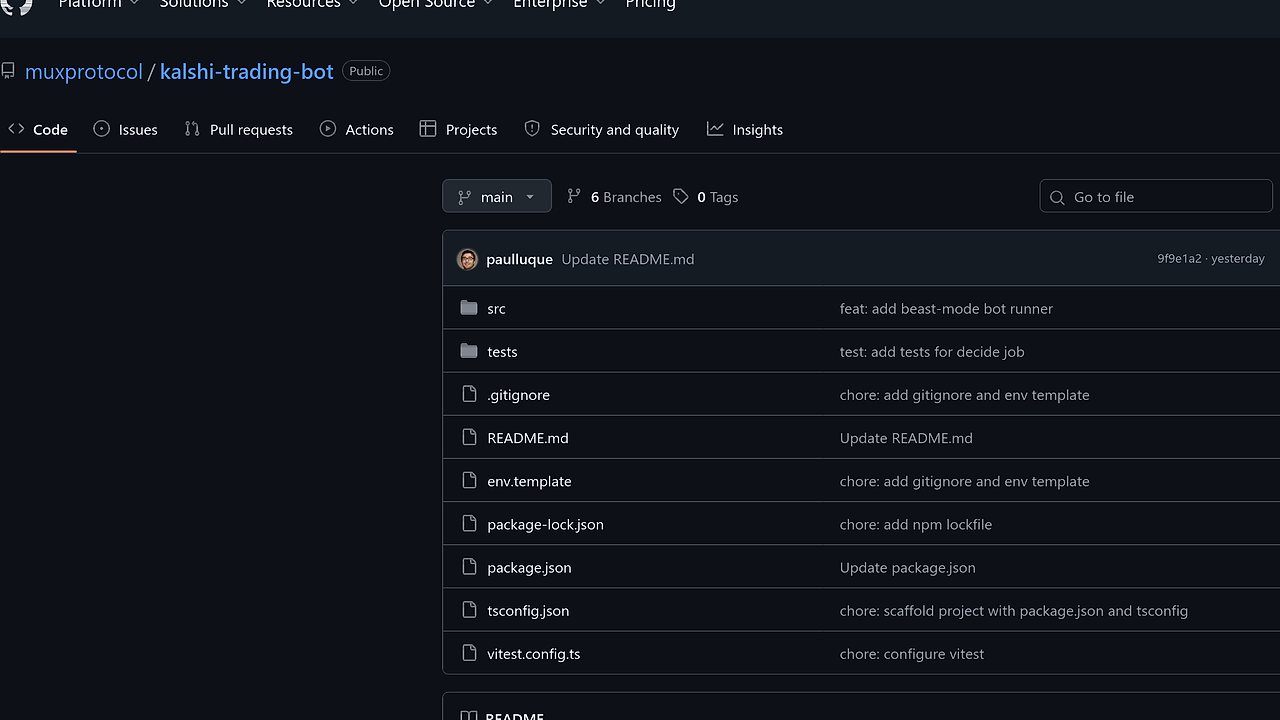Focus the Go to file search field

click(1156, 196)
